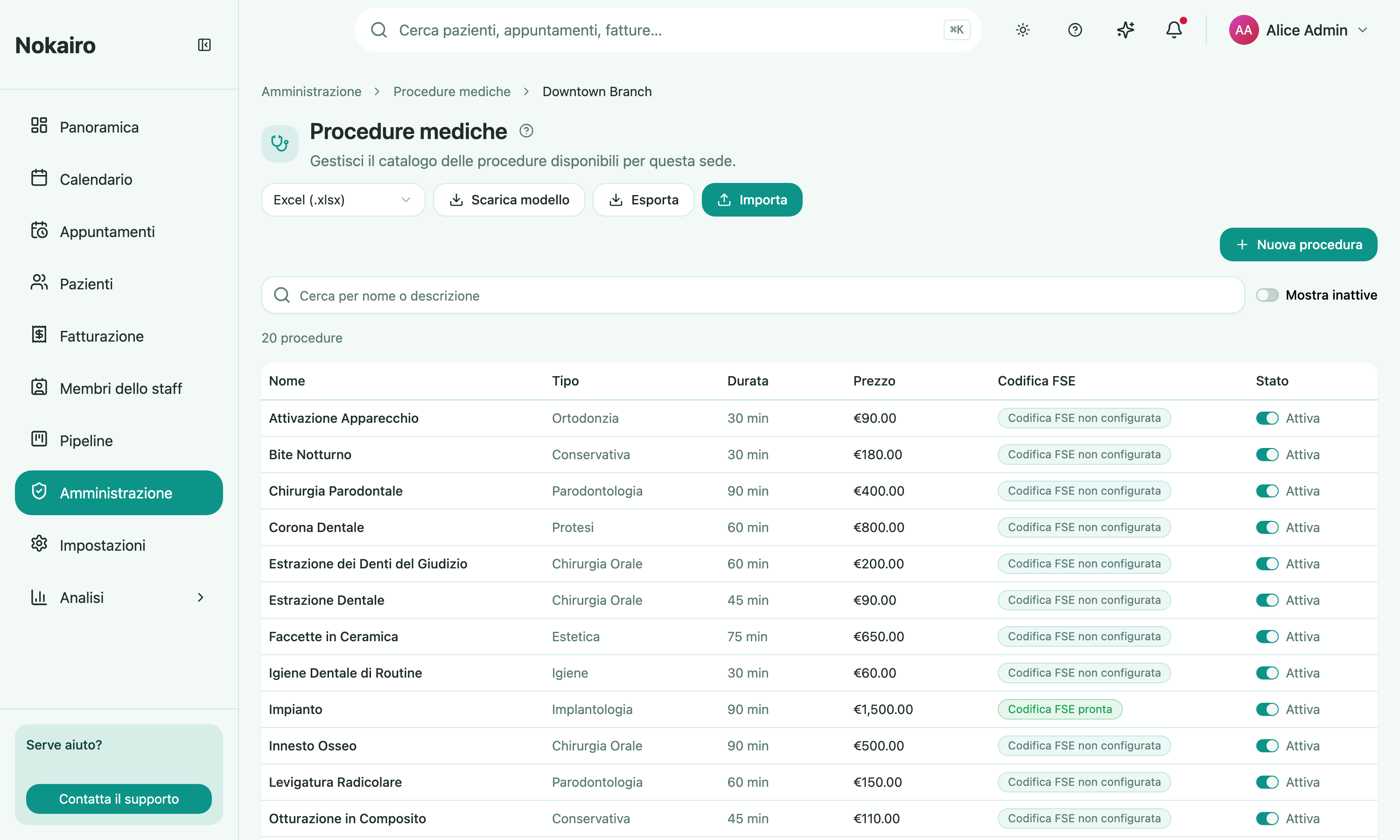The width and height of the screenshot is (1400, 840).
Task: Click the help icon next to Procedure mediche title
Action: click(x=526, y=131)
